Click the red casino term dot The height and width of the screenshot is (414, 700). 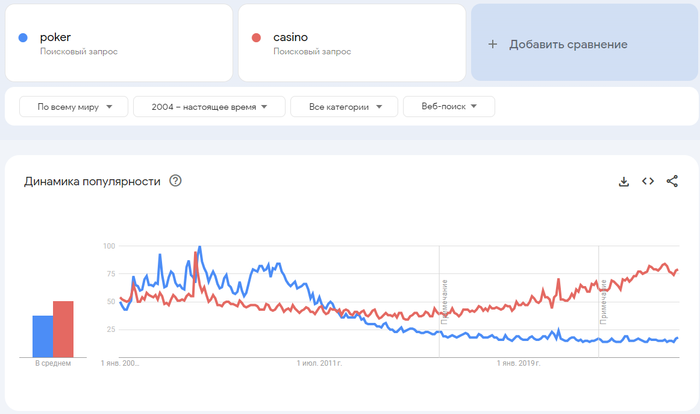click(x=256, y=38)
